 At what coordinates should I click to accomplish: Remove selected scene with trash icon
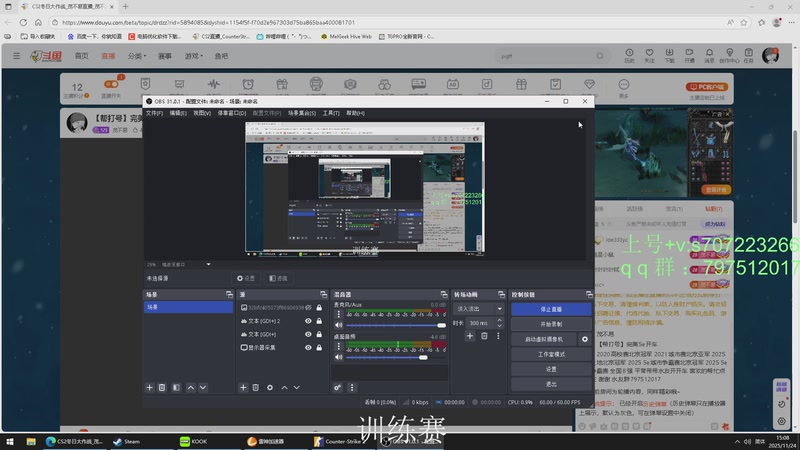(162, 388)
